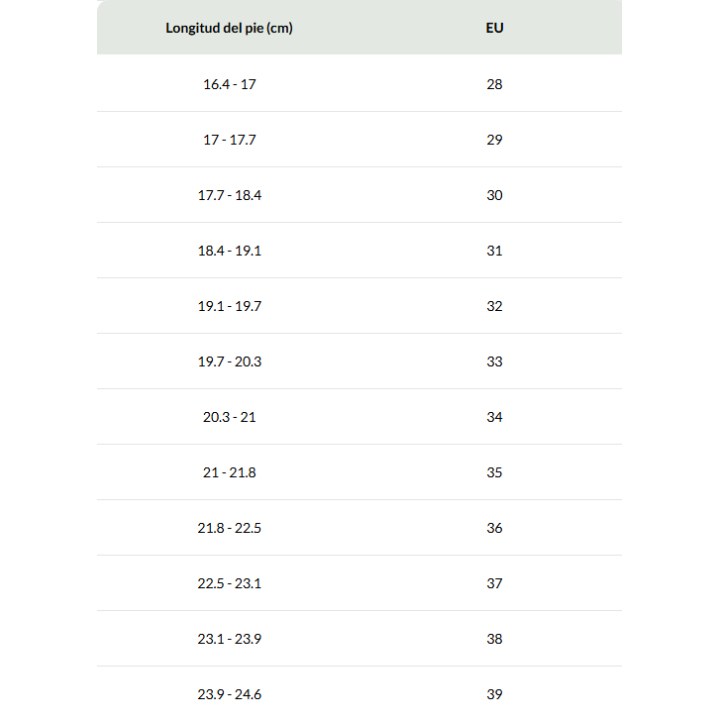Select EU size 32 value

[495, 306]
